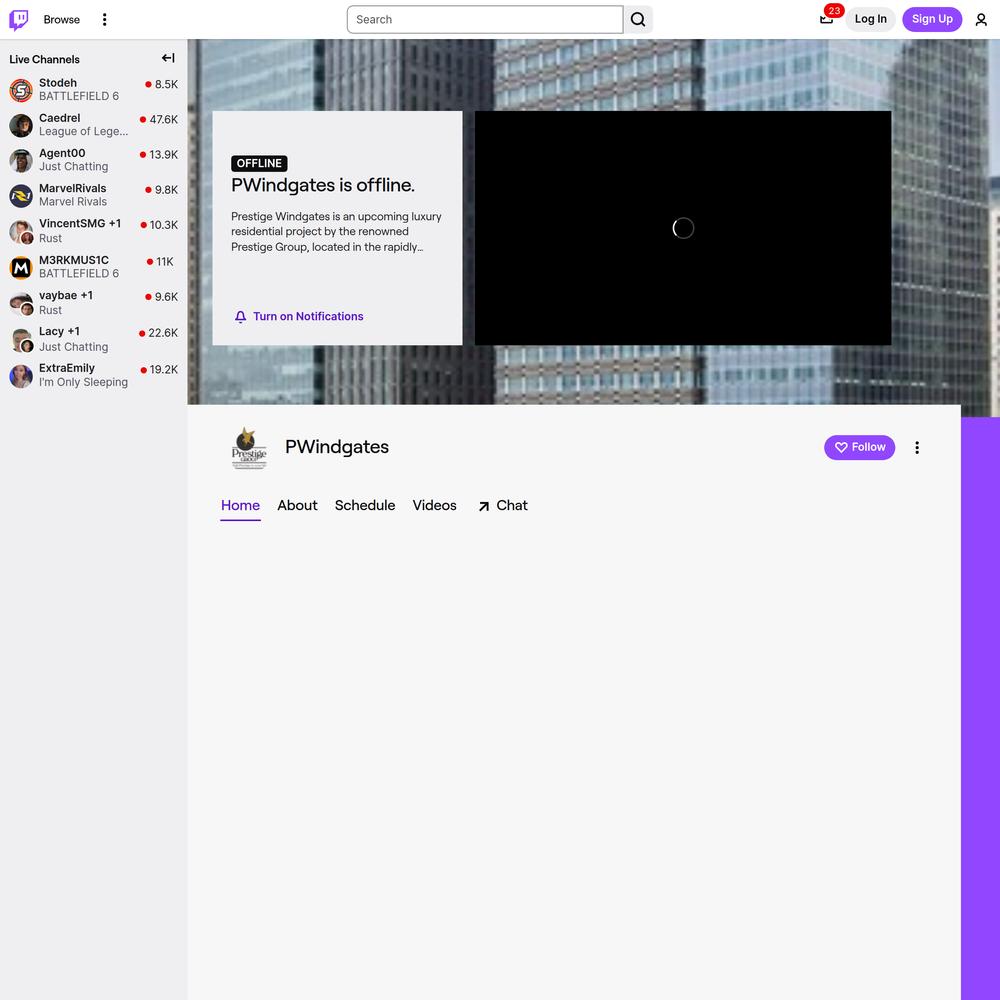Click the Prestige Windgates description text
Screen dimensions: 1000x1000
[336, 232]
